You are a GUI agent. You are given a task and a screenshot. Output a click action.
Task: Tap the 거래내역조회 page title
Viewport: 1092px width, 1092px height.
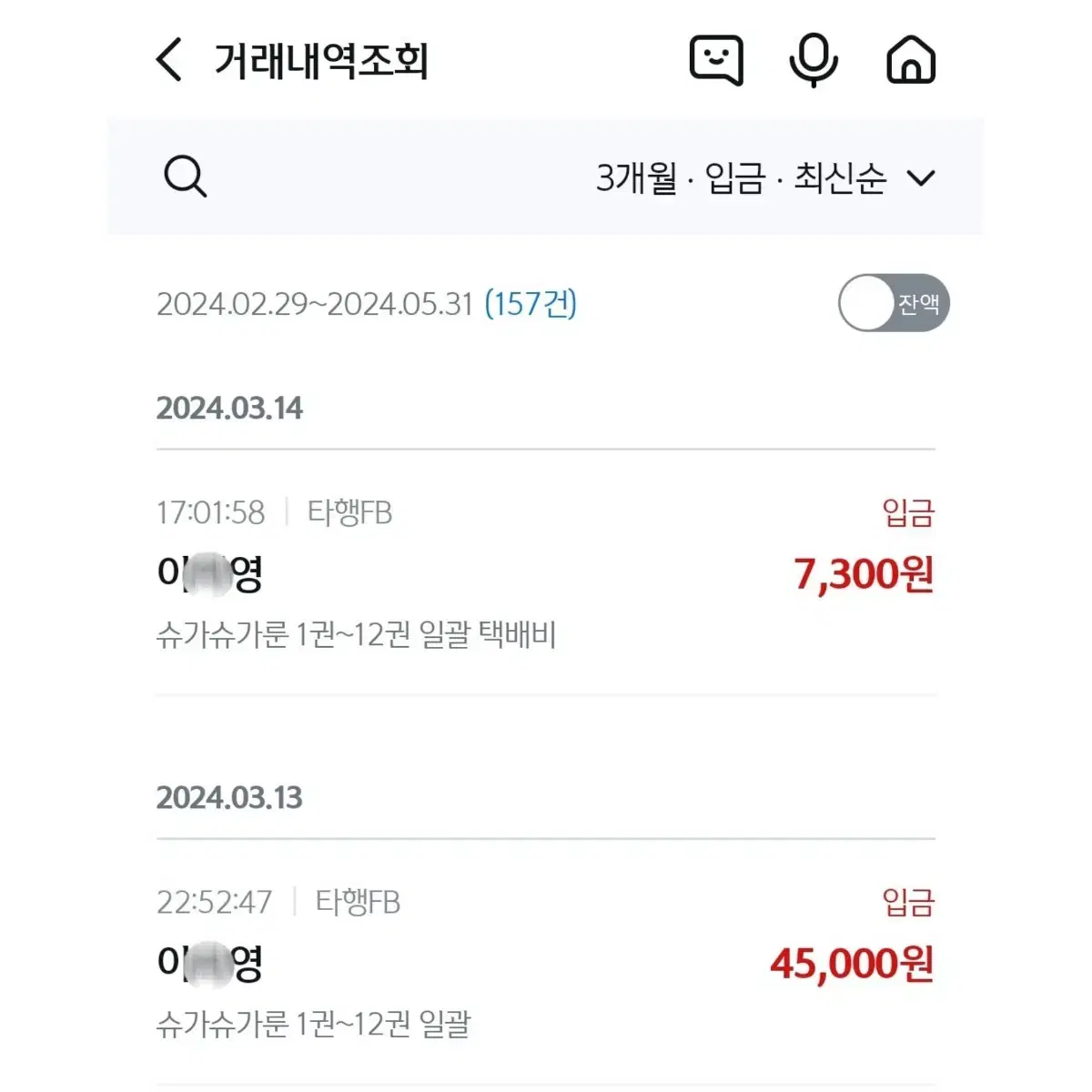coord(321,60)
